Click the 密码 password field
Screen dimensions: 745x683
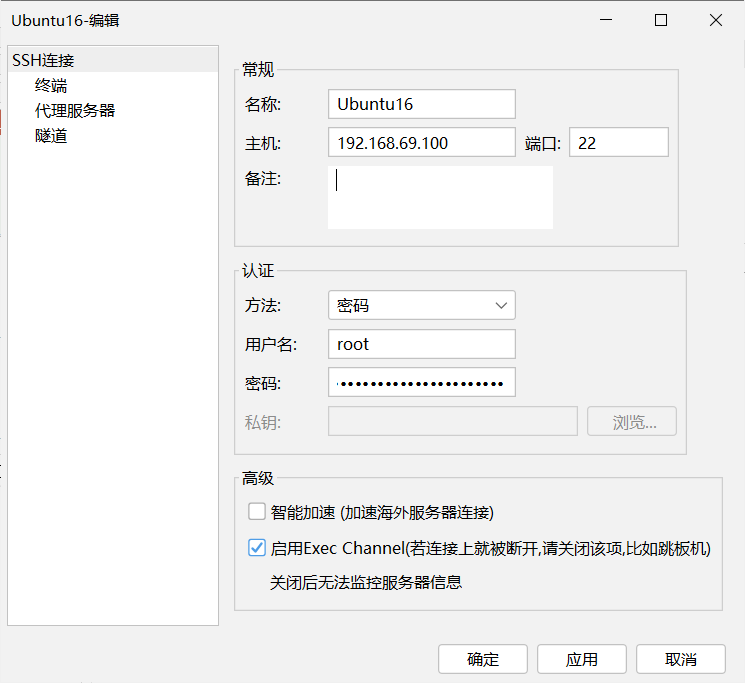point(421,382)
